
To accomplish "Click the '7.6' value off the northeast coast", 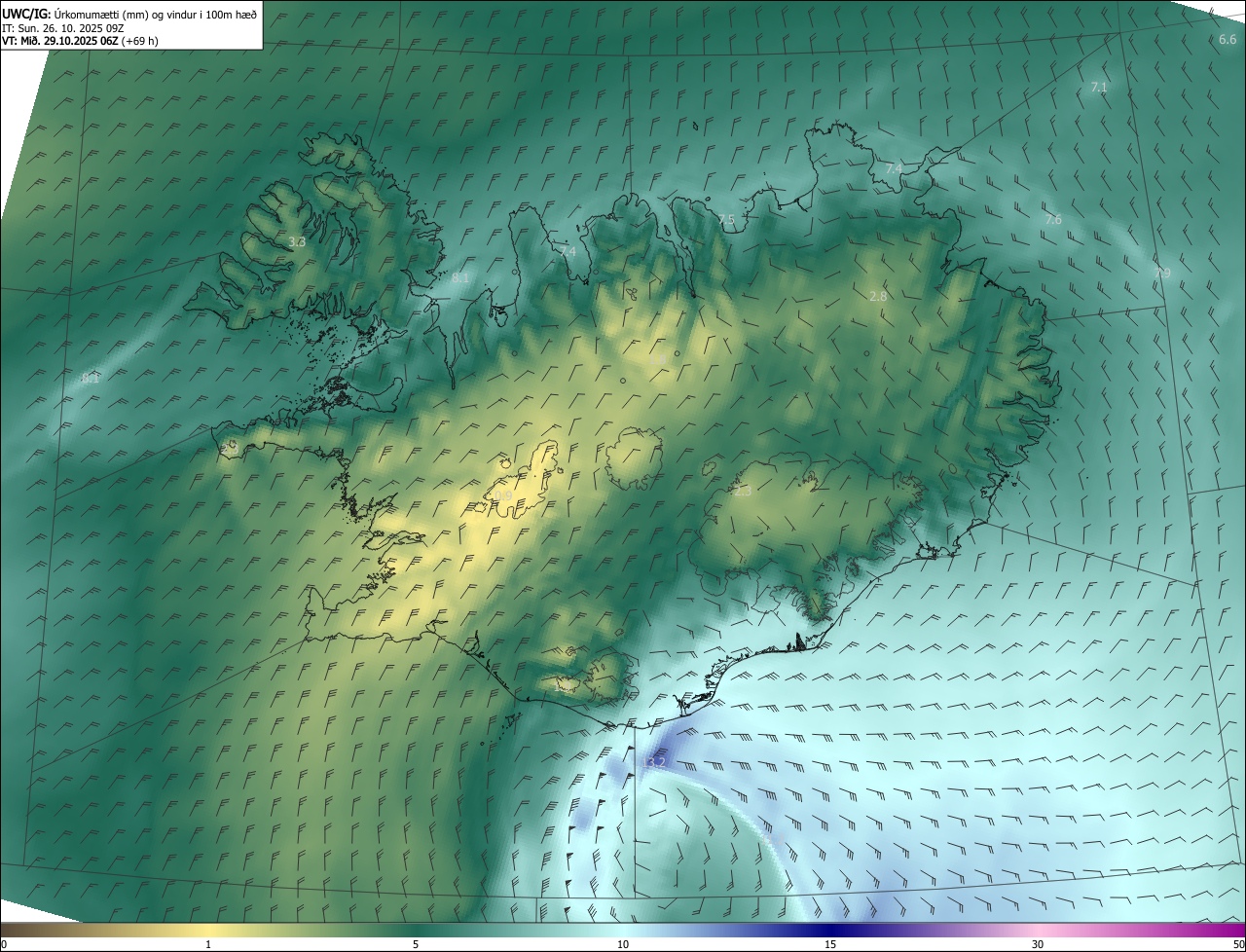I will tap(1053, 220).
